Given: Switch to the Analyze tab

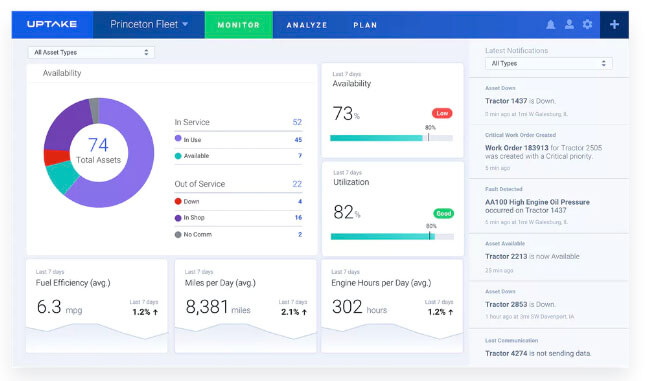Looking at the screenshot, I should point(307,25).
